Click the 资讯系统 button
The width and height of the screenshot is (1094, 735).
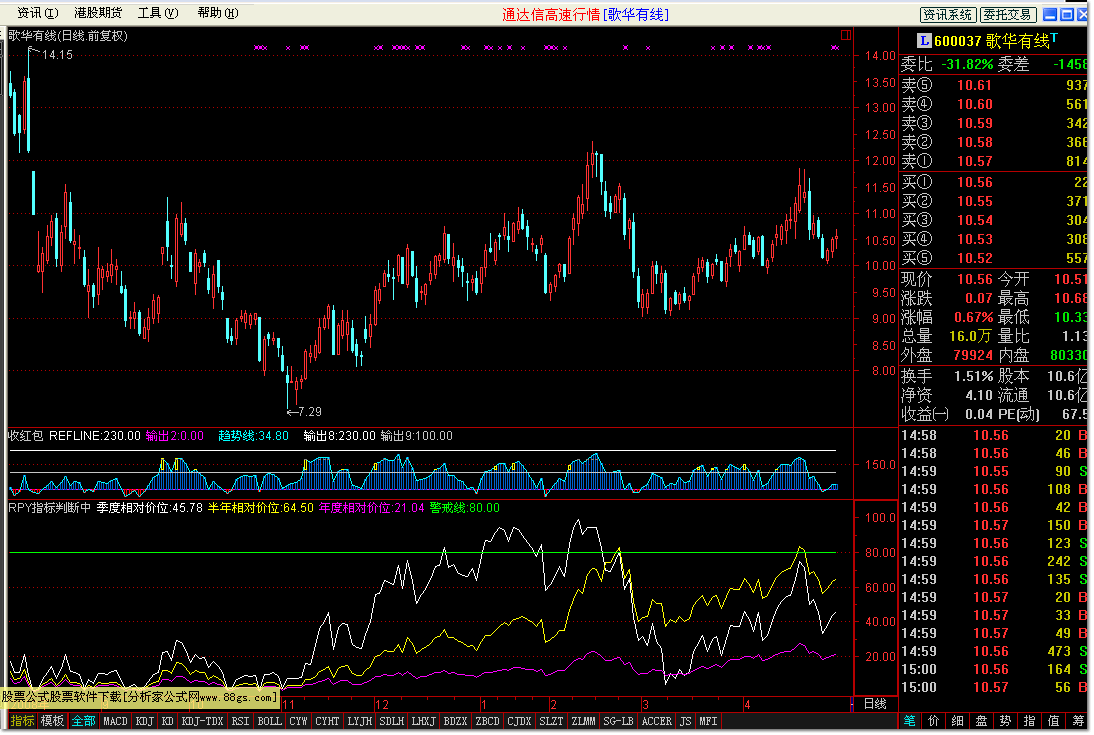click(947, 15)
